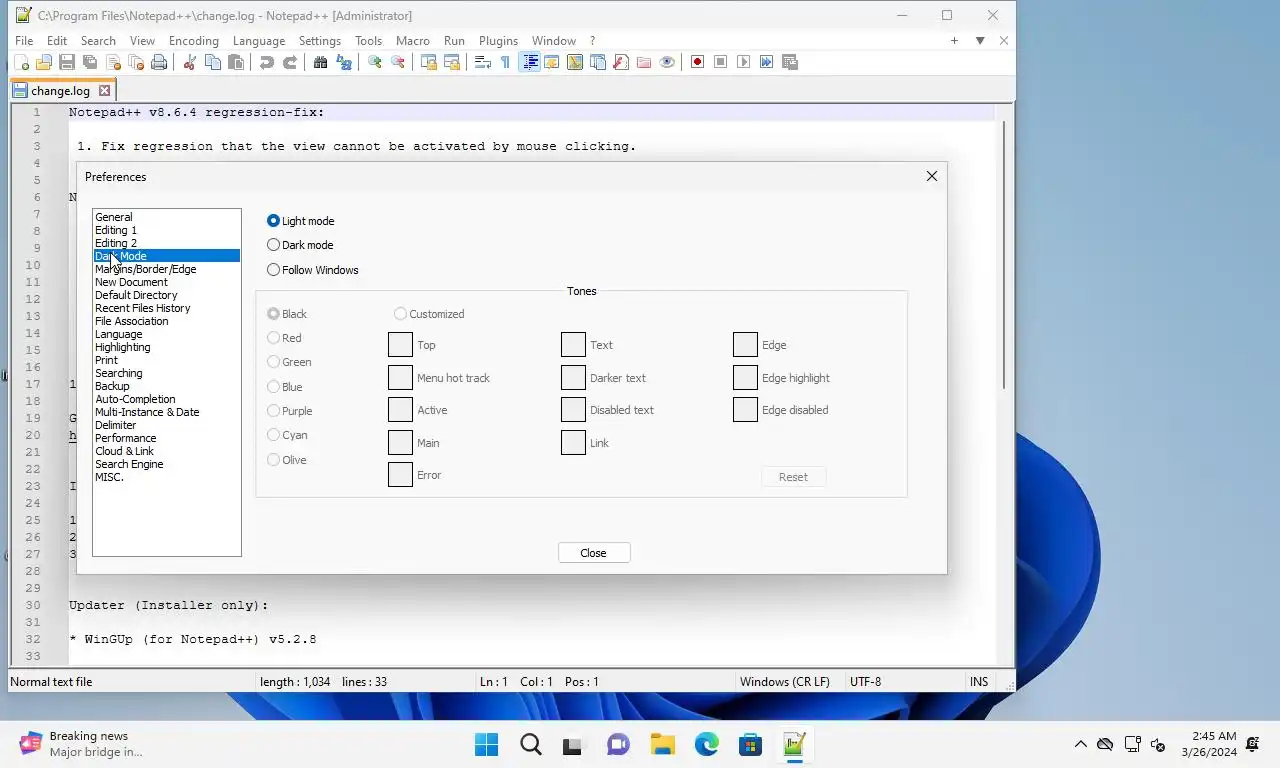
Task: Select General in Preferences list
Action: pos(167,217)
